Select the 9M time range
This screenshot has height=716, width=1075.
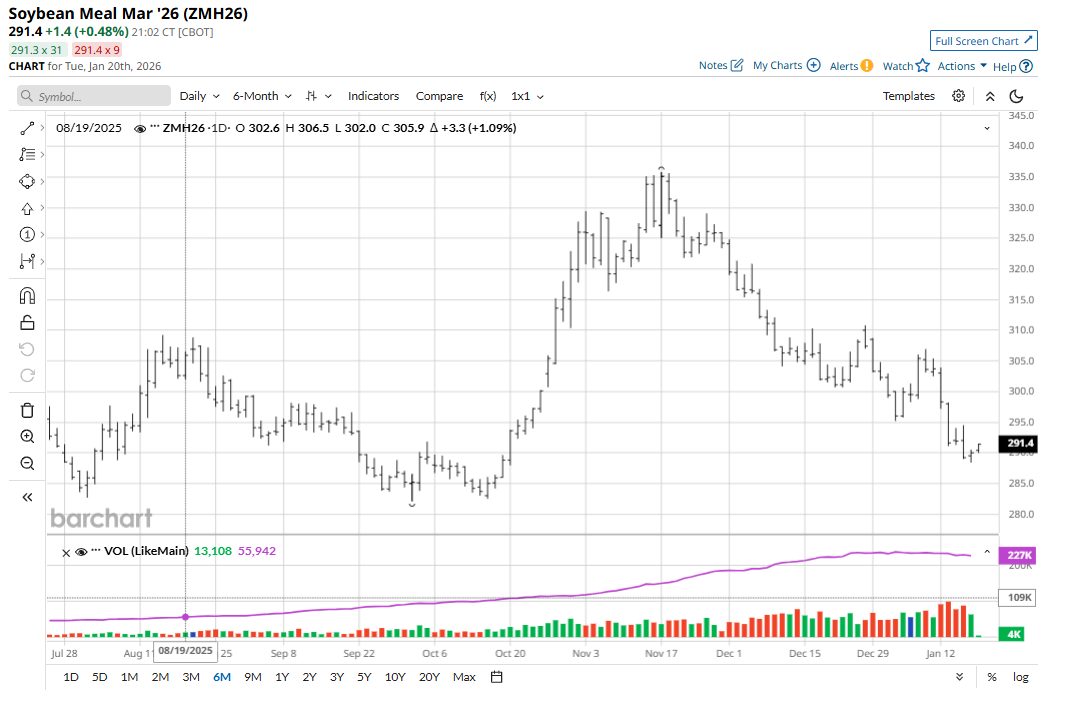point(252,678)
